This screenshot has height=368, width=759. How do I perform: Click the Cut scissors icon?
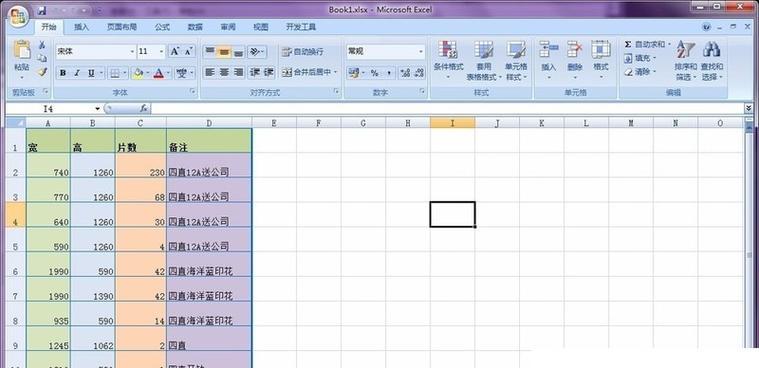tap(43, 45)
